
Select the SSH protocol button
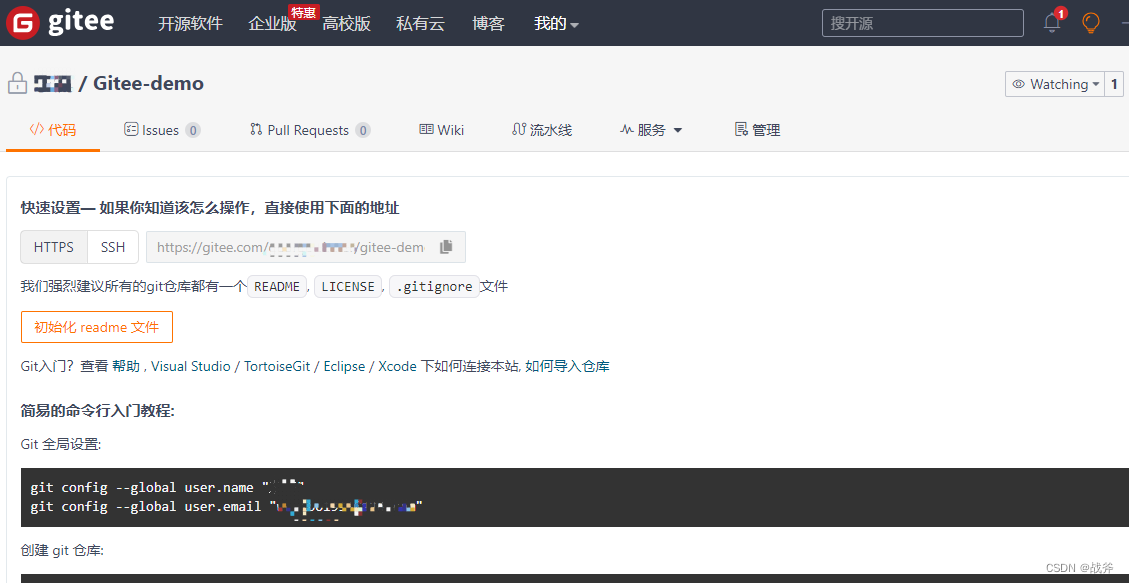pos(113,247)
